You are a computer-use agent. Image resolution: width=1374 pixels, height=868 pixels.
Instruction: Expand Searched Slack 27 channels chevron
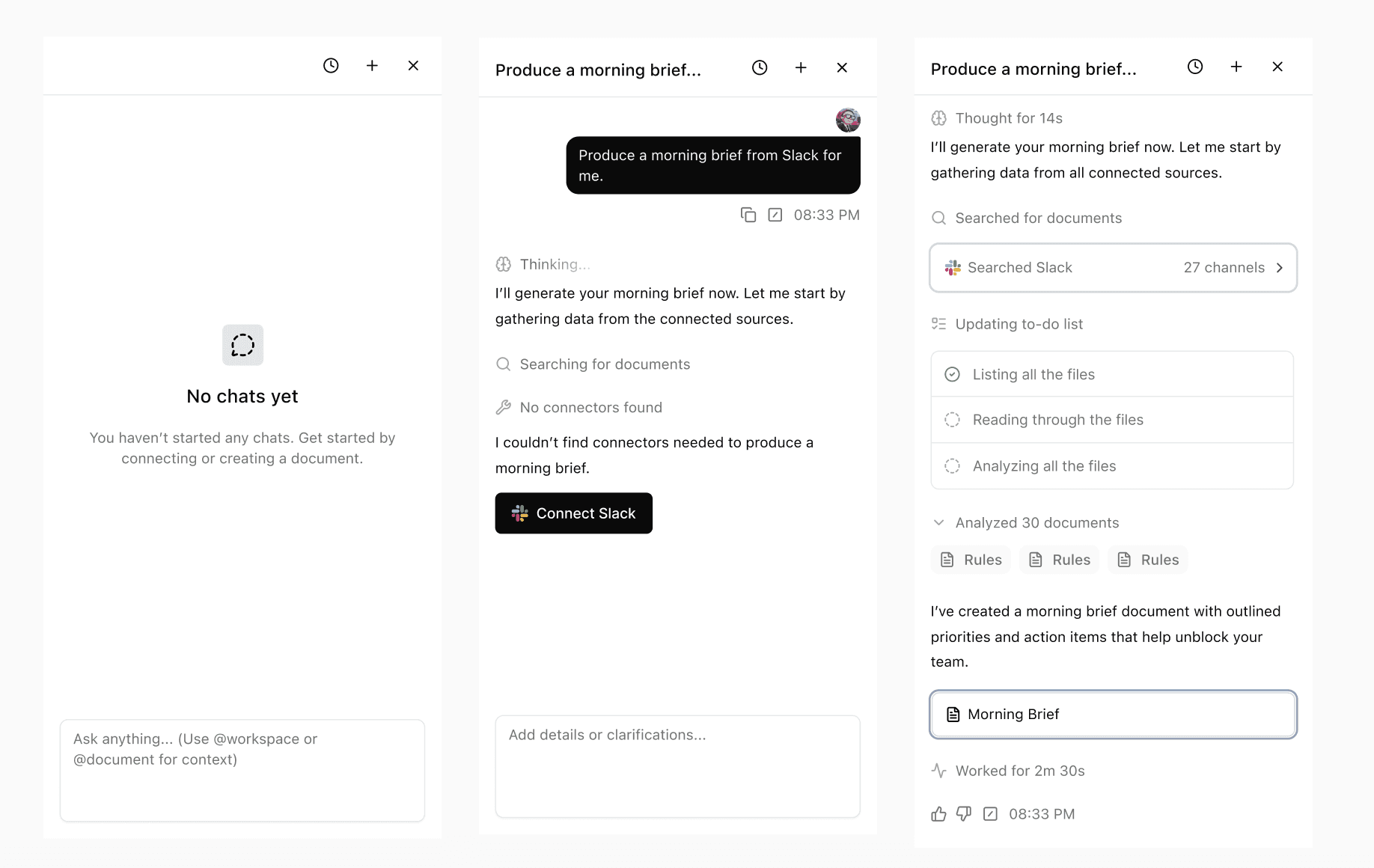[1280, 268]
